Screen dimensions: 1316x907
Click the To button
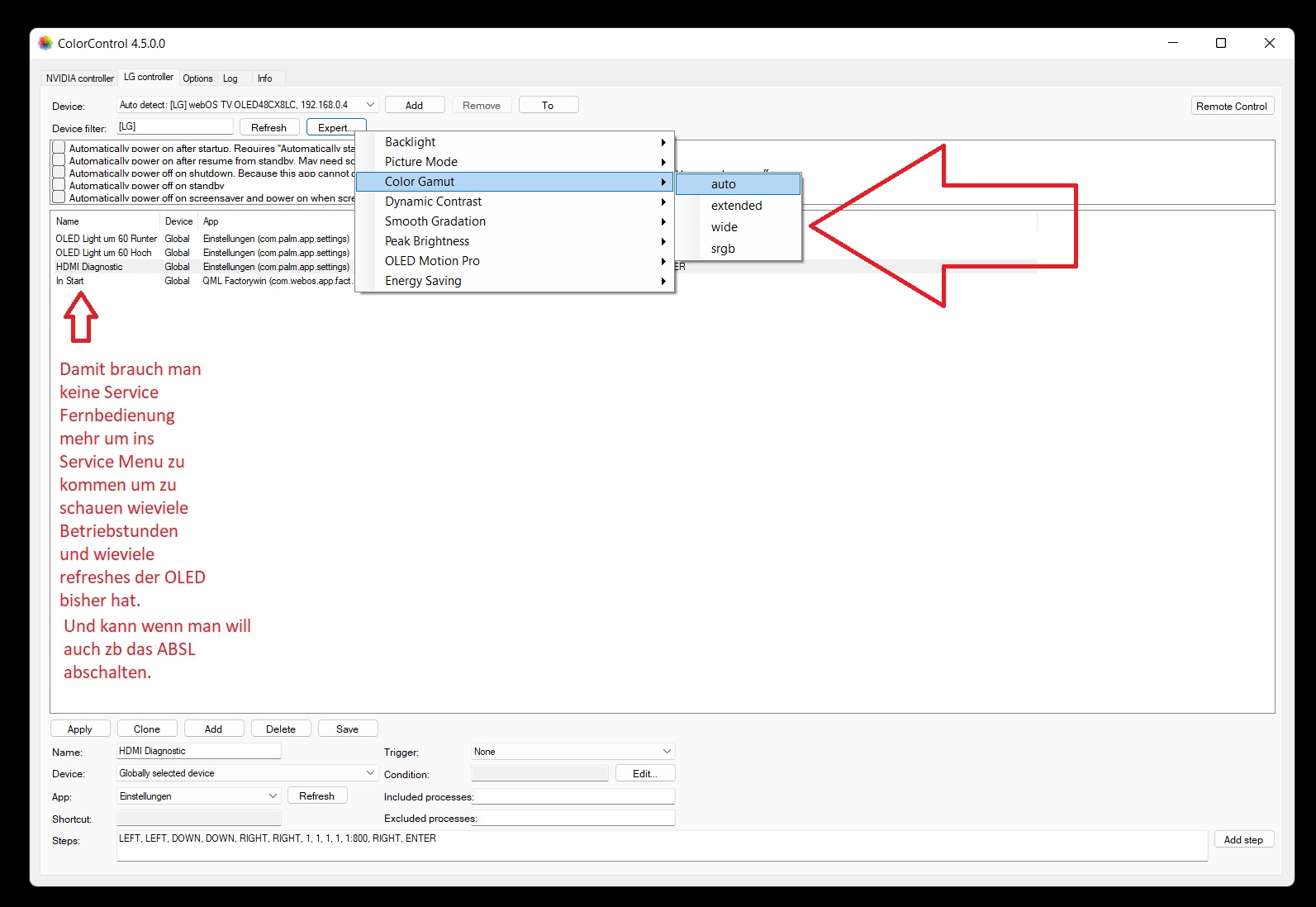tap(549, 105)
